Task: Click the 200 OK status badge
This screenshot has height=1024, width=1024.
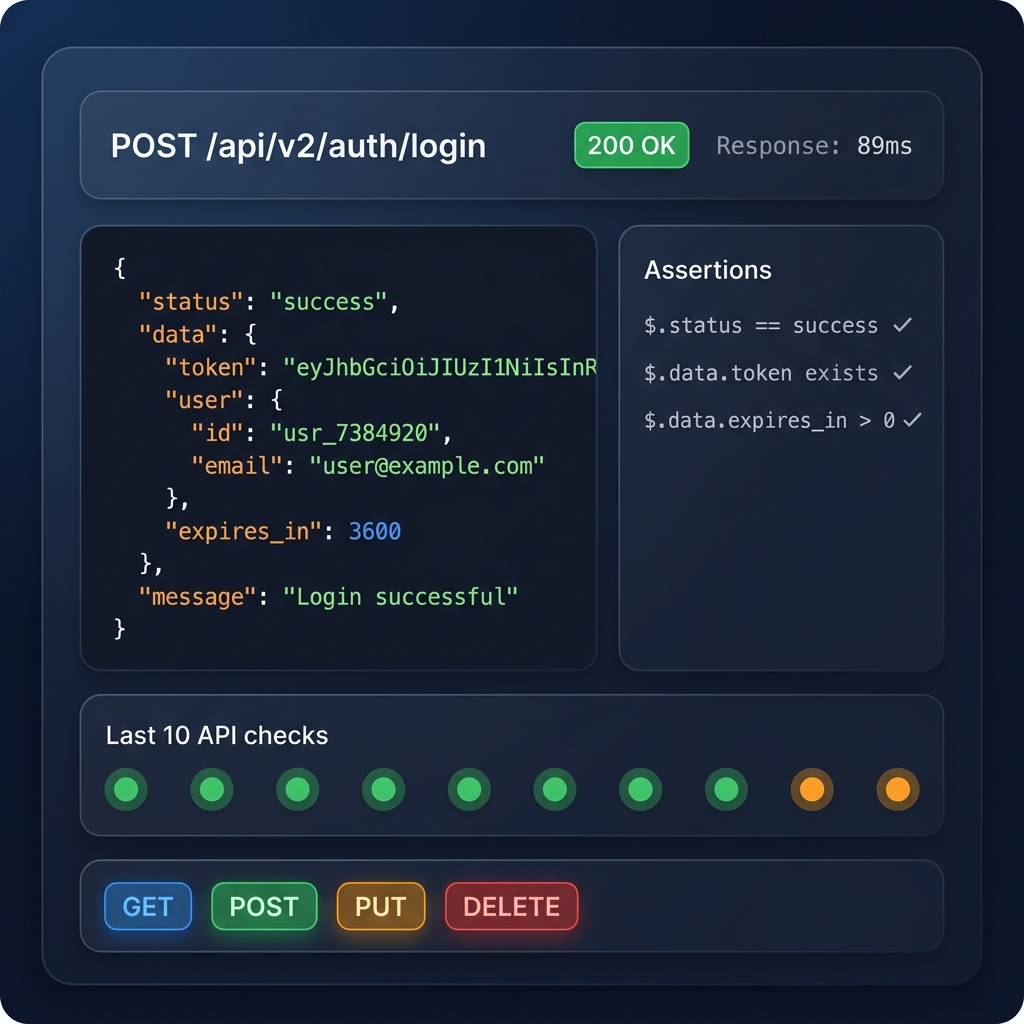Action: (x=631, y=145)
